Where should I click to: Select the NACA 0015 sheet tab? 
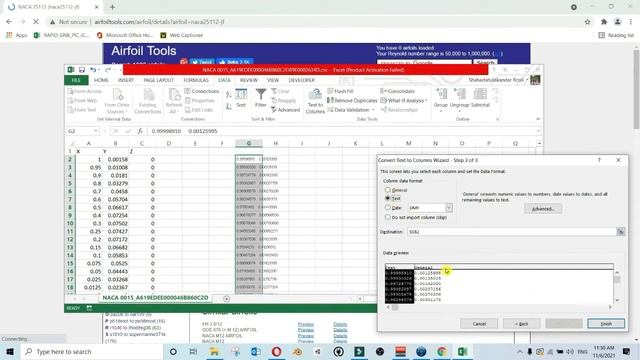click(x=155, y=298)
